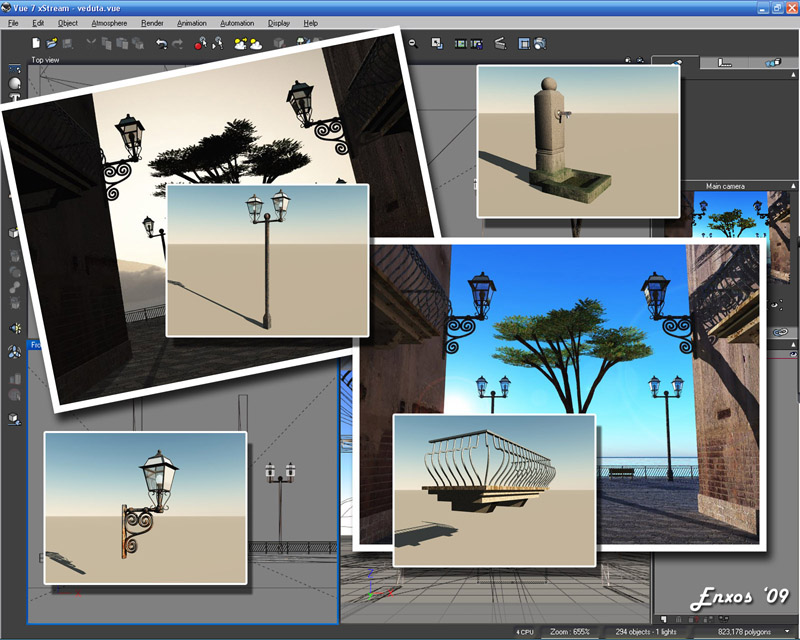The width and height of the screenshot is (800, 640).
Task: Click the record animation red dot icon
Action: click(201, 44)
